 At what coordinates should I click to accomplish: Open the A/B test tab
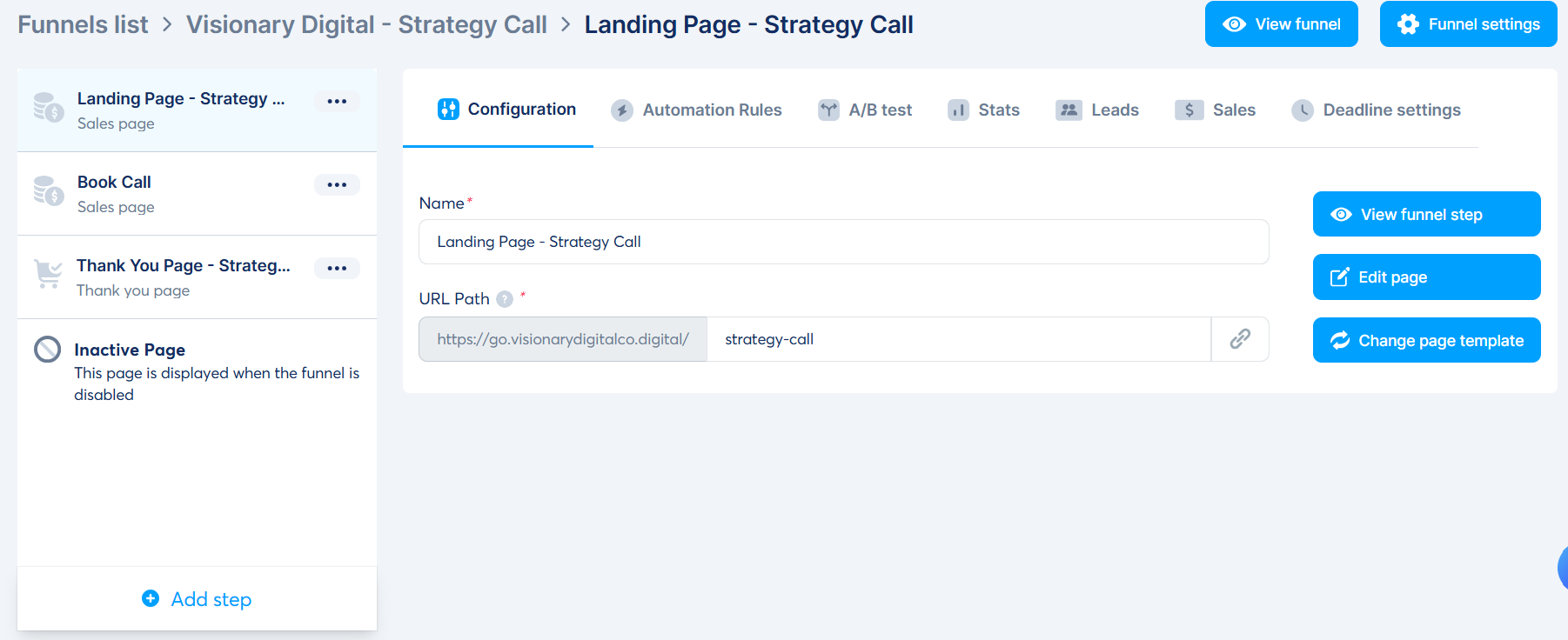[x=865, y=110]
